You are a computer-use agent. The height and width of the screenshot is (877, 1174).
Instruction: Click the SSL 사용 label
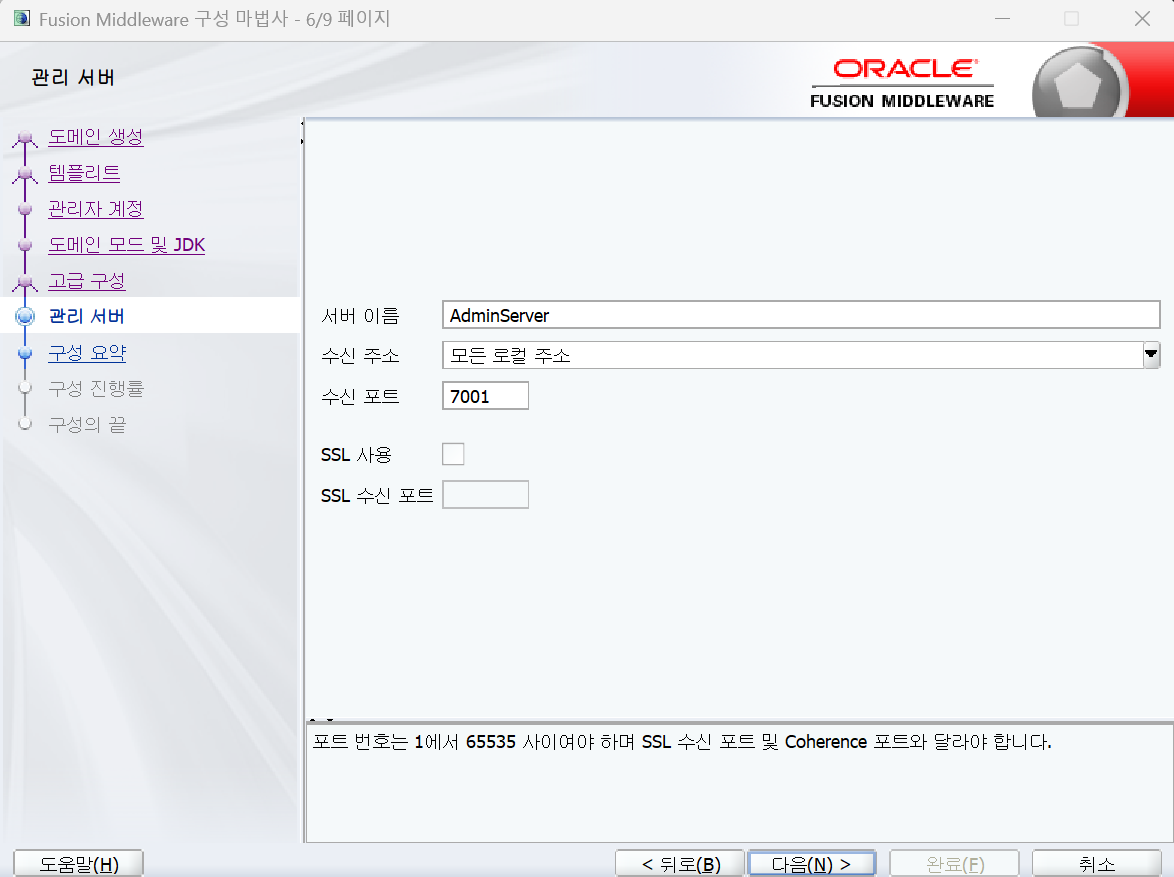(x=356, y=455)
